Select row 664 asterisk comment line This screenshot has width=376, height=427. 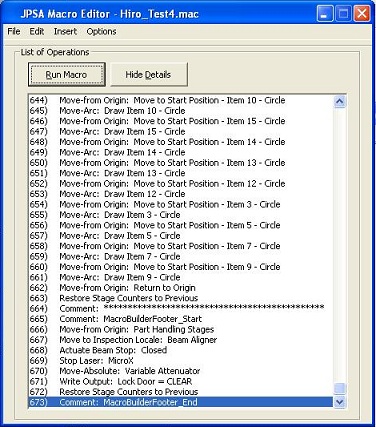pos(181,308)
